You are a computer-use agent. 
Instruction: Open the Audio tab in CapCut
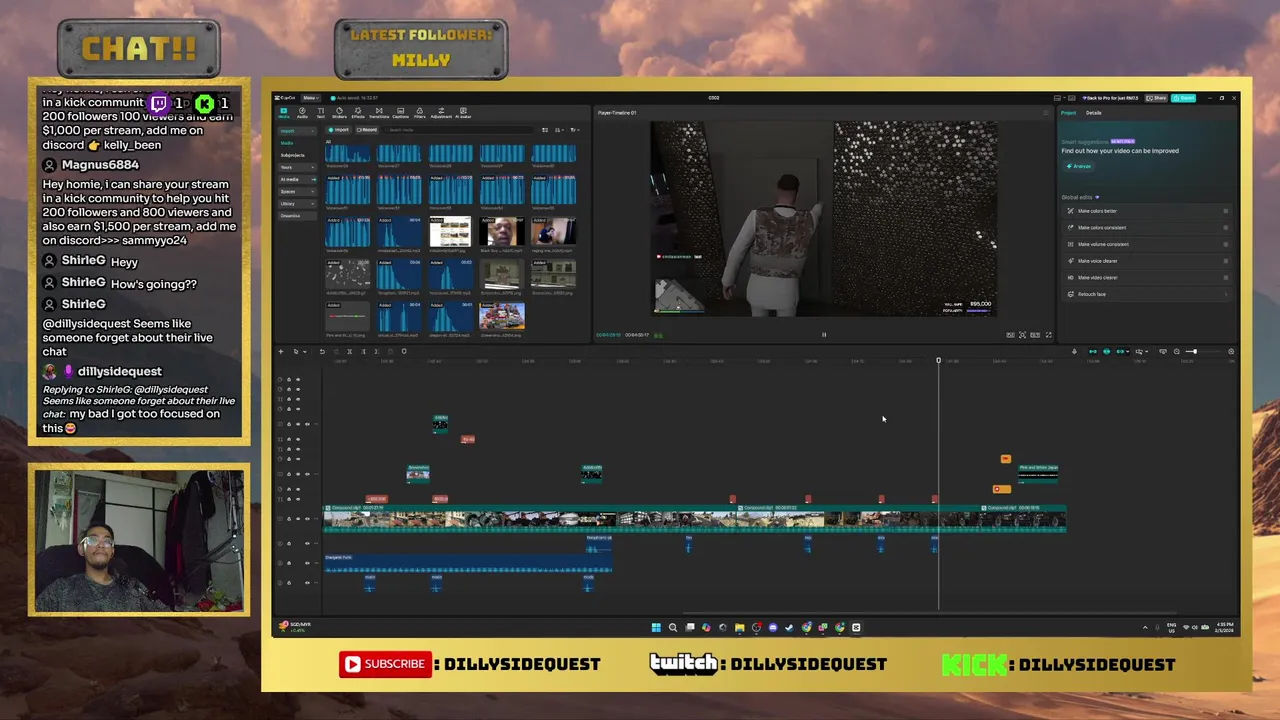(302, 111)
